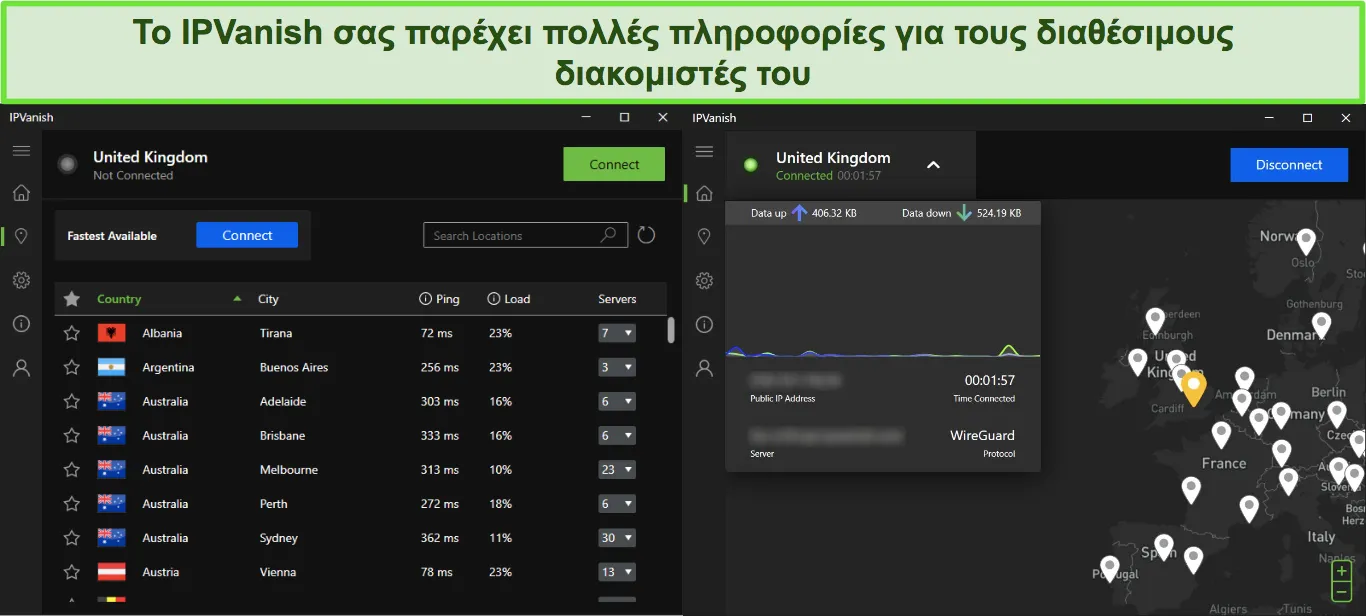Viewport: 1366px width, 616px height.
Task: Select map pin near Aberdeen
Action: pos(1155,320)
